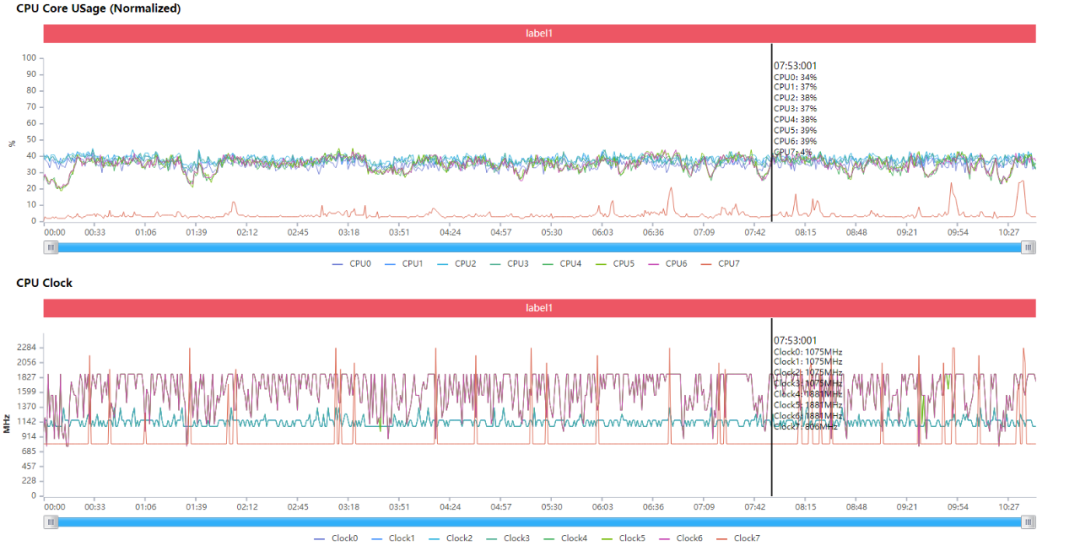Toggle CPU1 series in usage legend
Image resolution: width=1080 pixels, height=546 pixels.
pyautogui.click(x=404, y=264)
